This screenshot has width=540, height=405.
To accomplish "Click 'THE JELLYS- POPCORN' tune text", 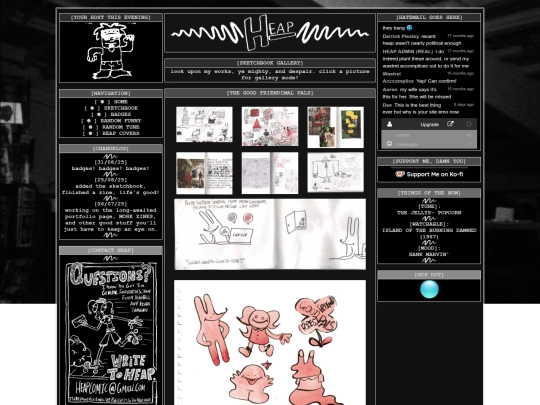I will [429, 212].
